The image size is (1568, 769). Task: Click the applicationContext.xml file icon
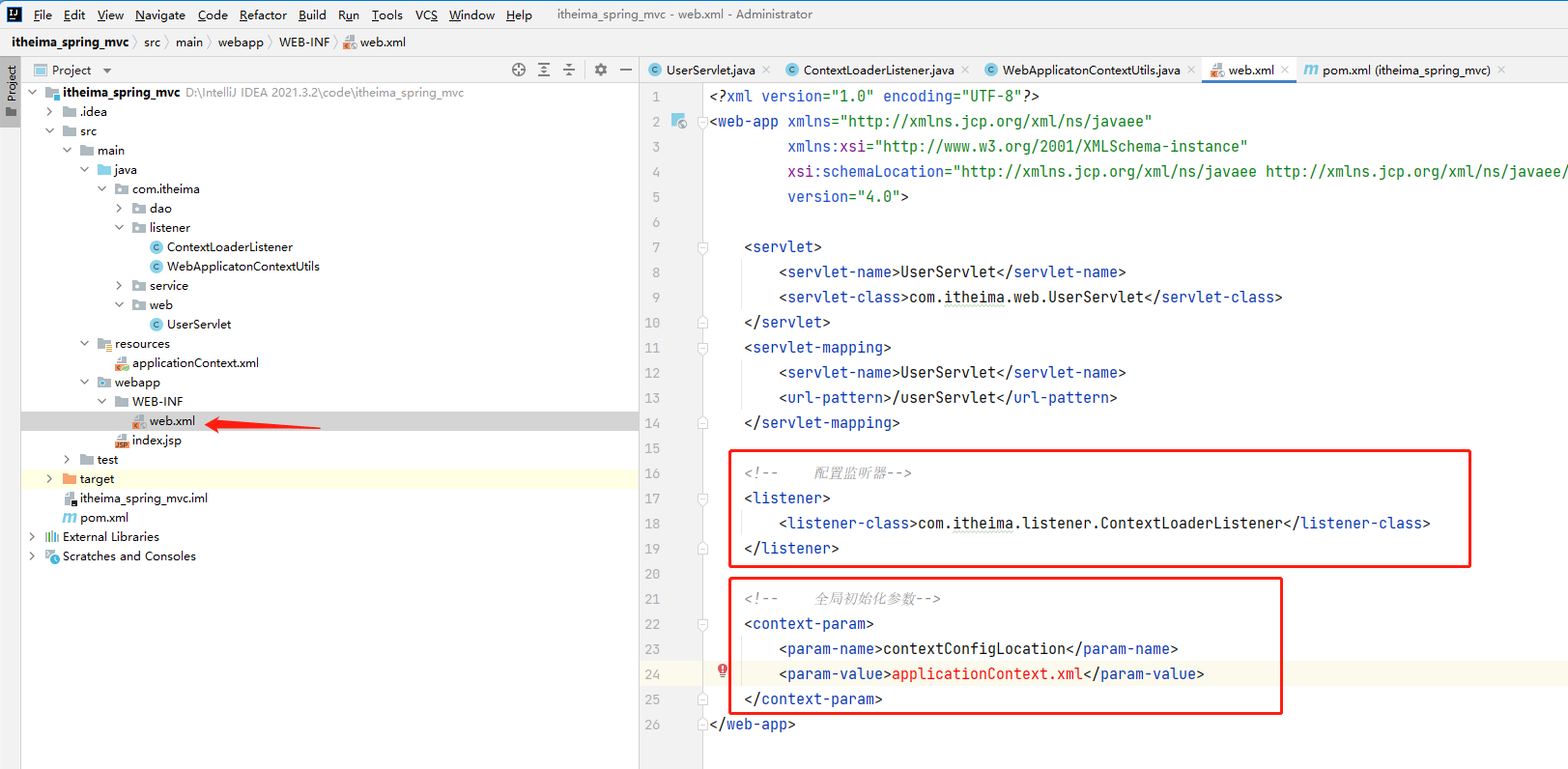click(x=122, y=363)
